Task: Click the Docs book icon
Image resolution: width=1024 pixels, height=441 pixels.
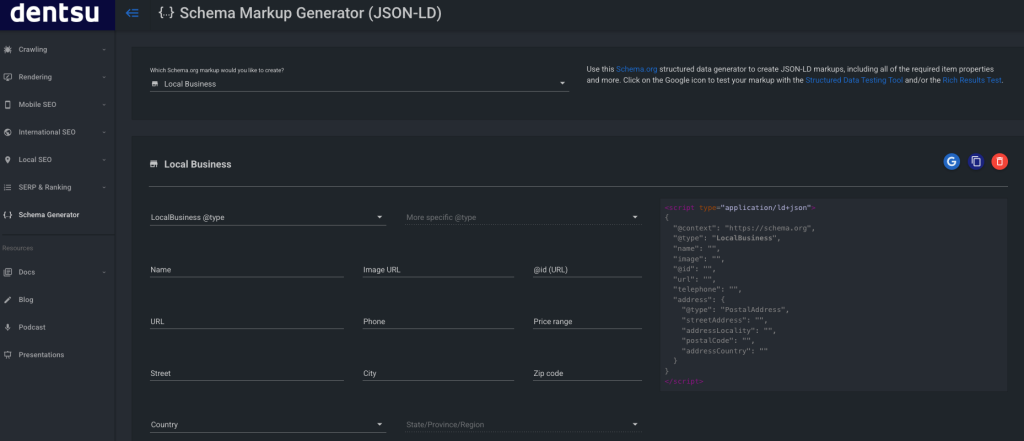Action: pos(7,272)
